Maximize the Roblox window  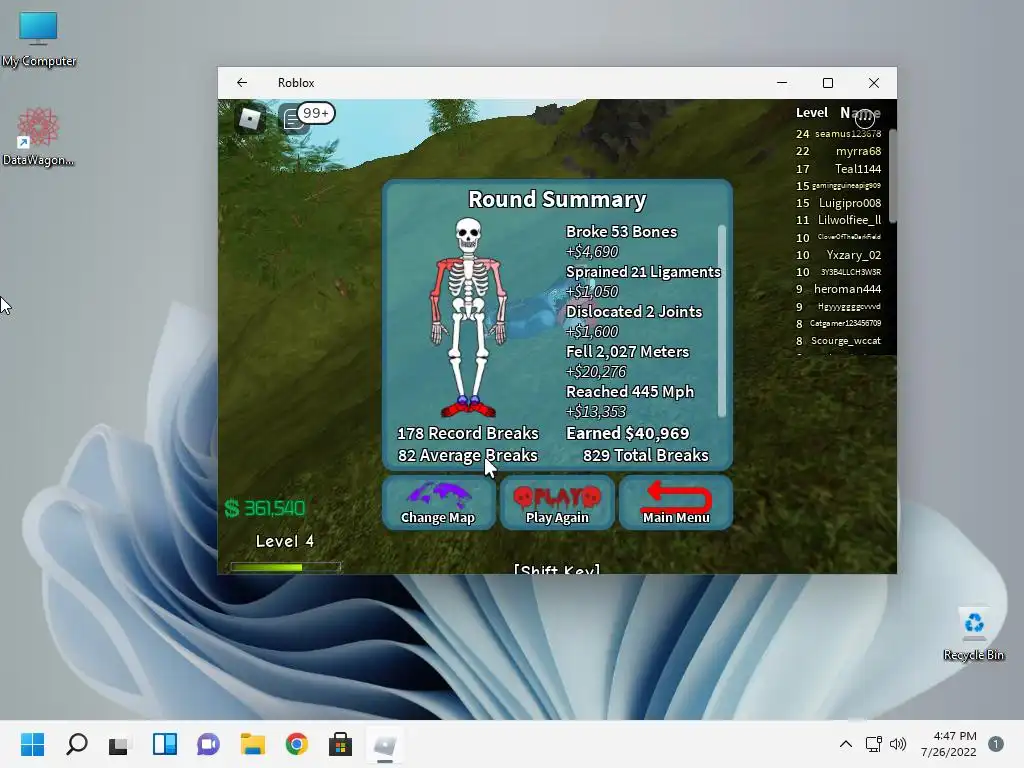coord(827,83)
